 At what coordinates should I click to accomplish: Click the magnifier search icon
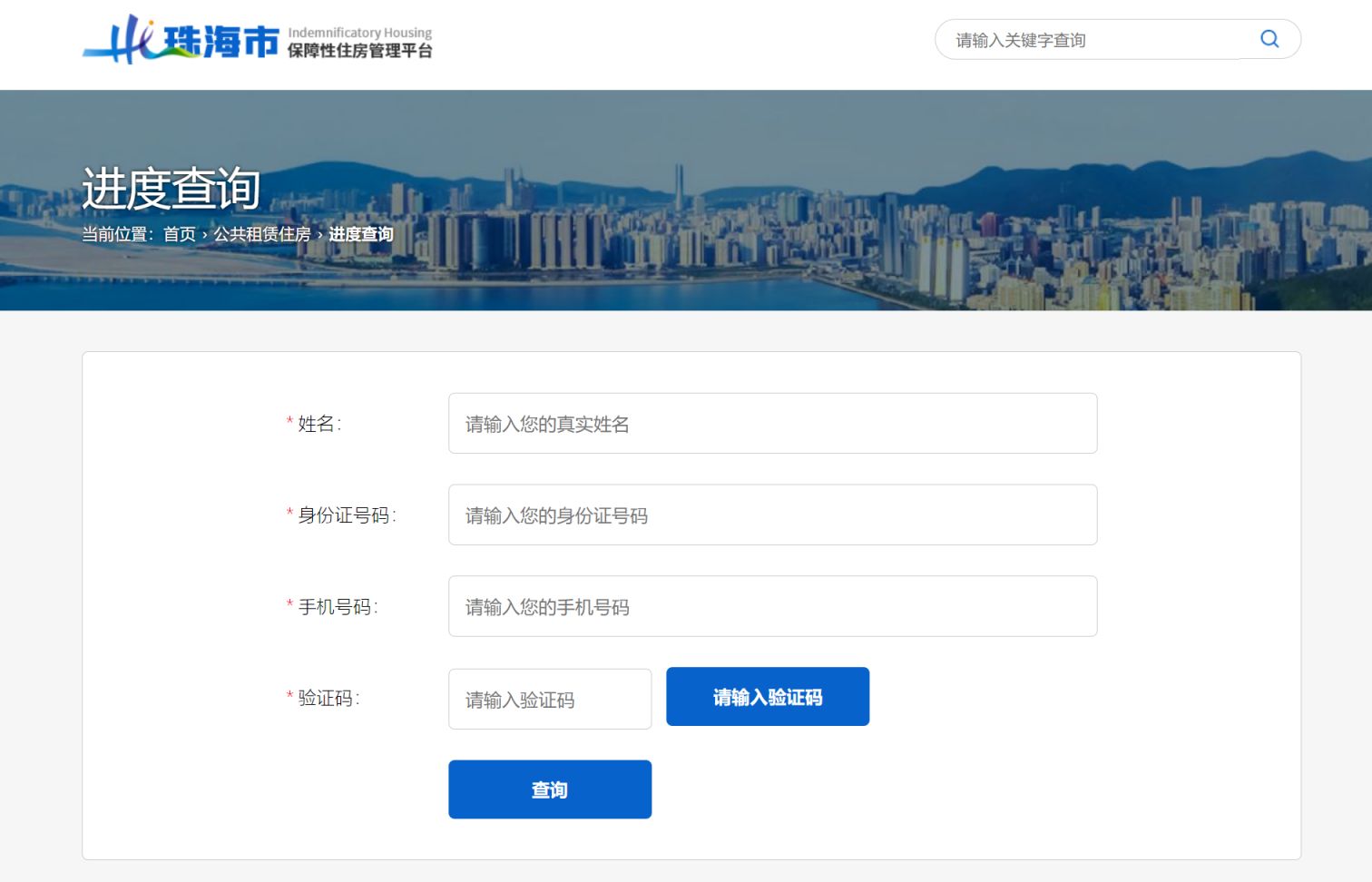click(1269, 39)
